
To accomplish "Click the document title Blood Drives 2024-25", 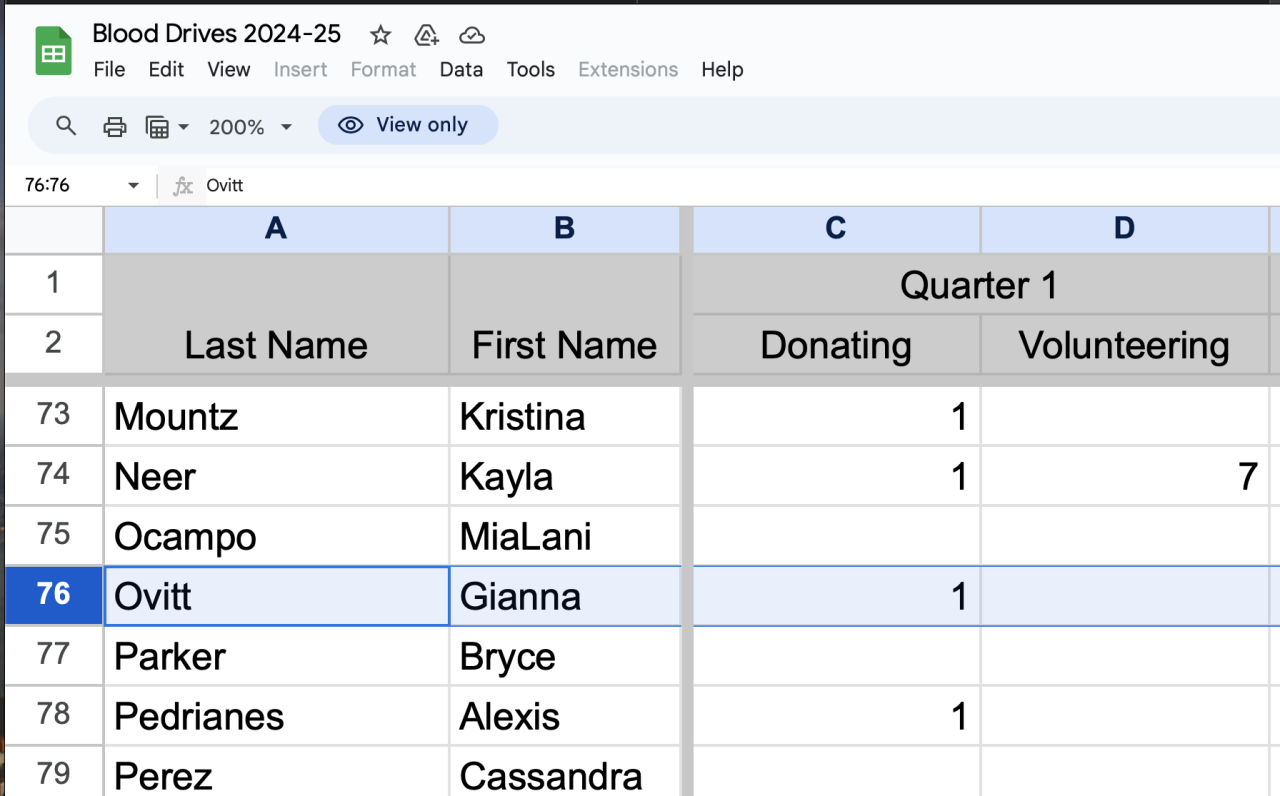I will [217, 34].
